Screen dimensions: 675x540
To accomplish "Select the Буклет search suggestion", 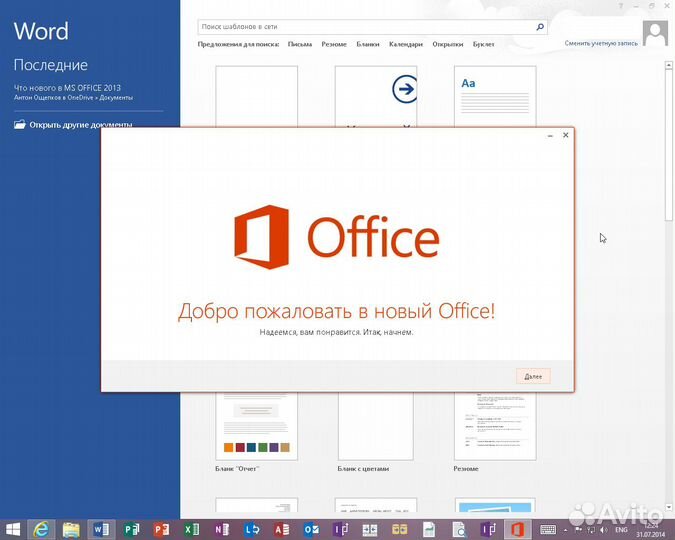I will click(x=483, y=44).
